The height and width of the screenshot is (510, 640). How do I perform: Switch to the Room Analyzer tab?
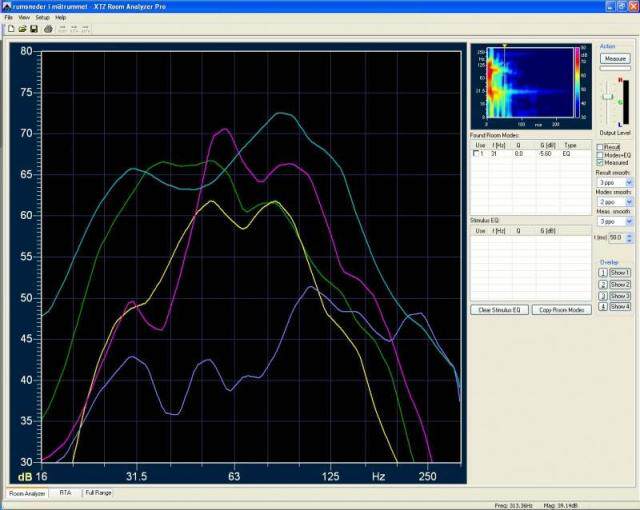pyautogui.click(x=27, y=494)
